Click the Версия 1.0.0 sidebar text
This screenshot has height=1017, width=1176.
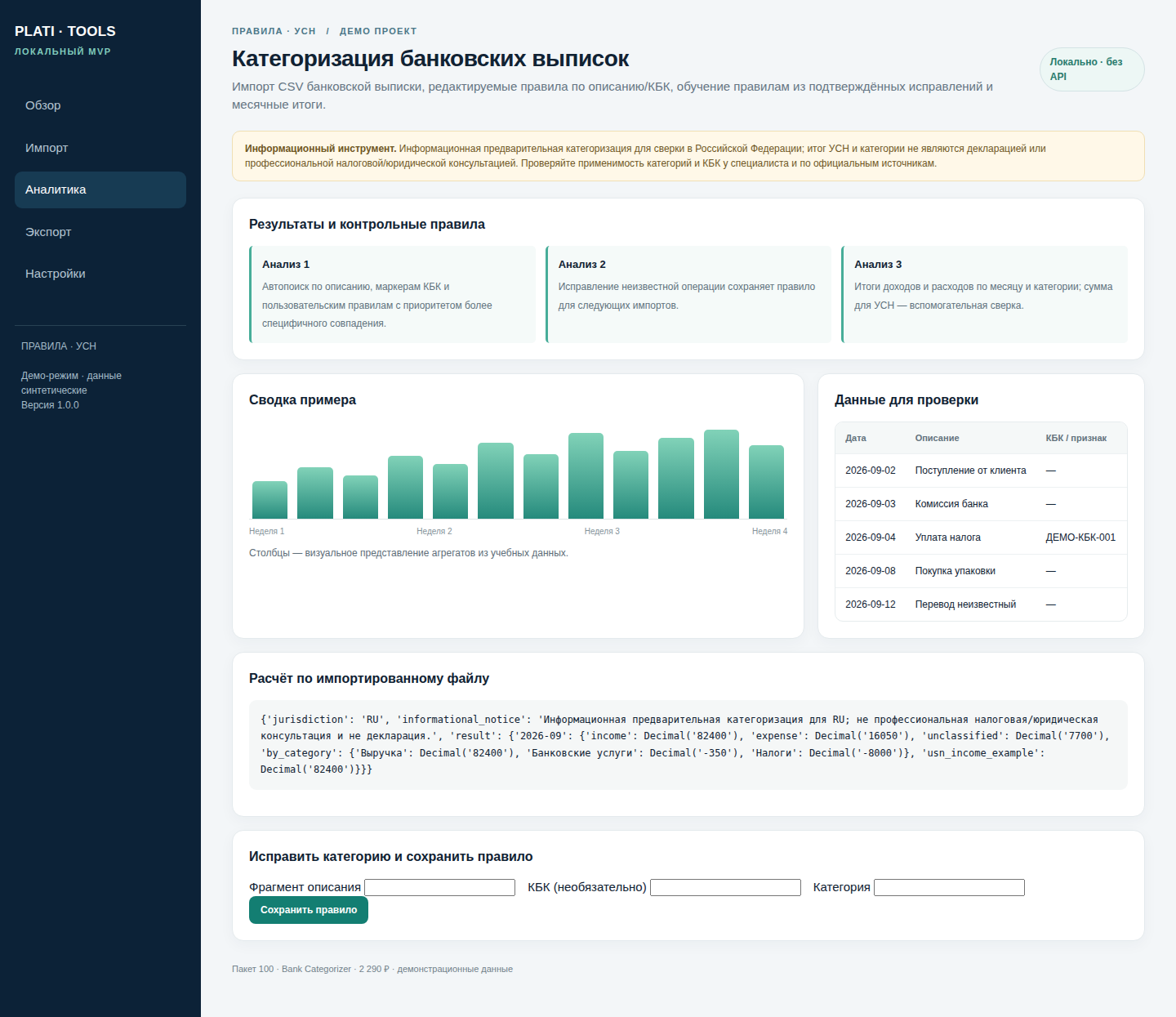coord(51,405)
